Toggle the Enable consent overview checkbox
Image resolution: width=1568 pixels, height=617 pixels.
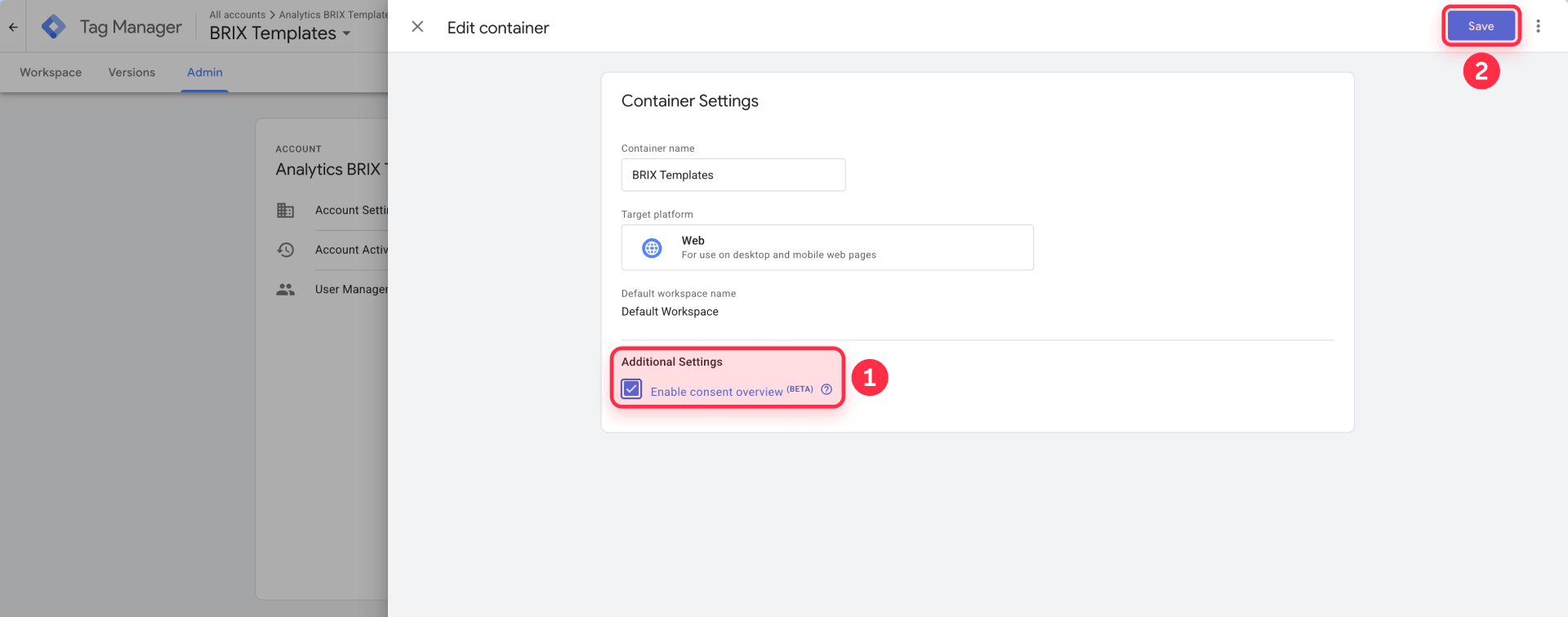[x=631, y=389]
